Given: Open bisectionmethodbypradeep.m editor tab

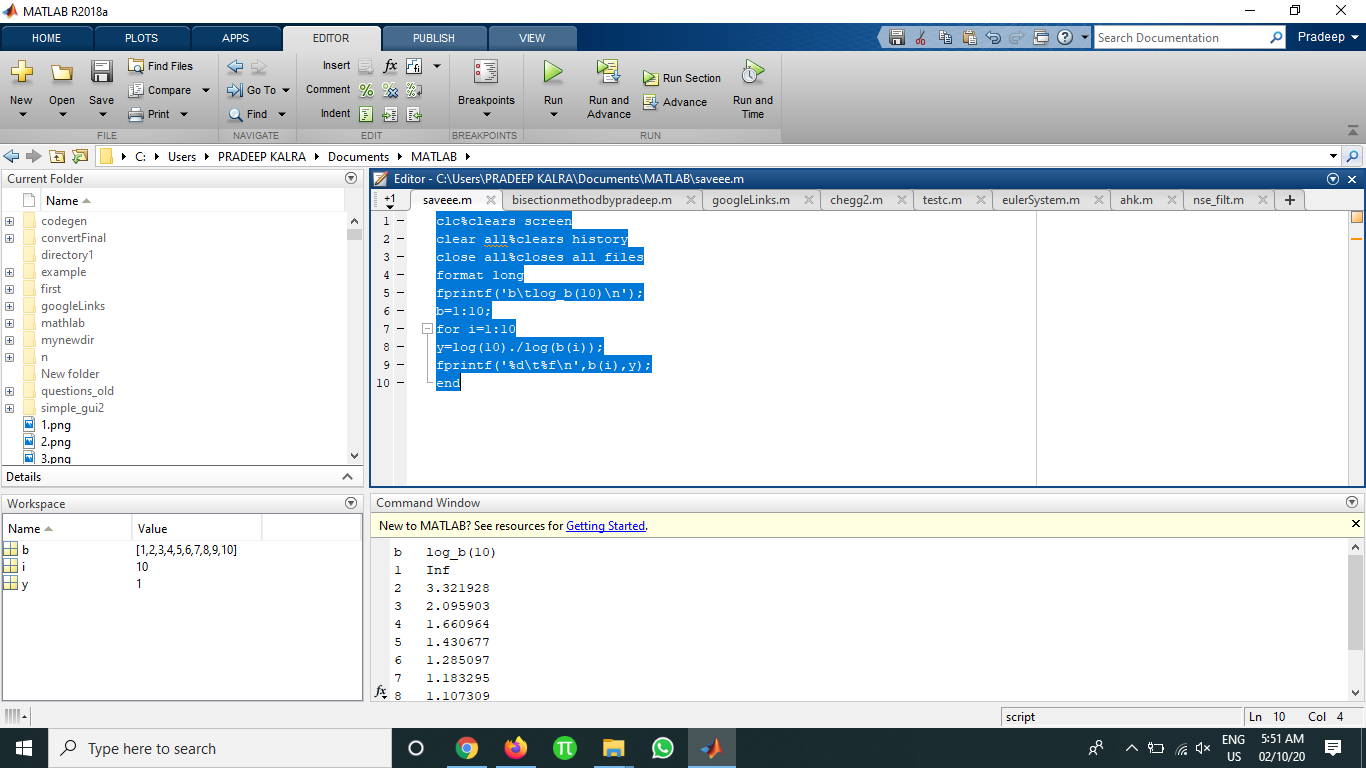Looking at the screenshot, I should click(591, 200).
